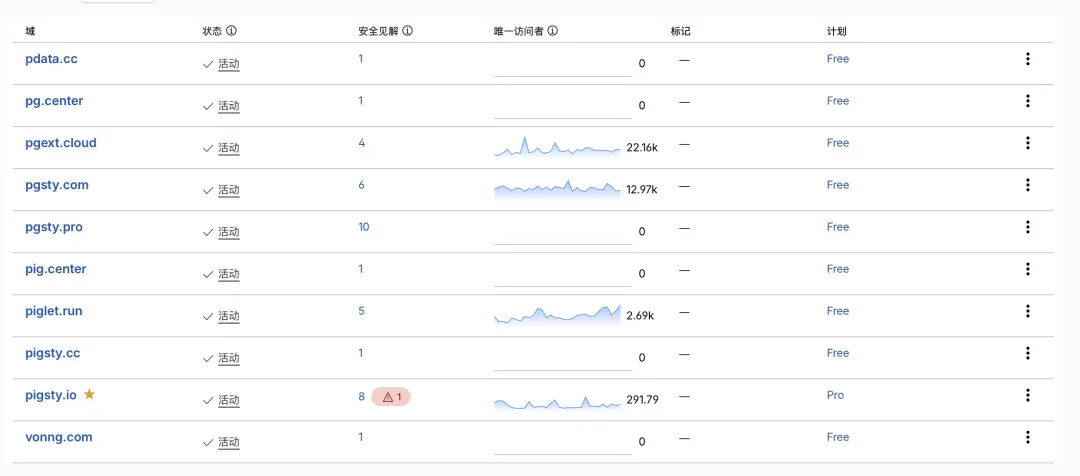This screenshot has width=1080, height=476.
Task: Open the three-dot menu for piglet.run
Action: (x=1027, y=311)
